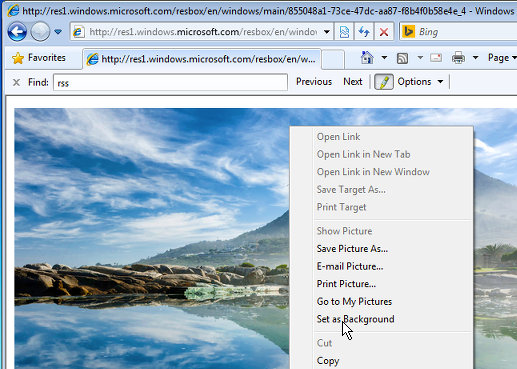Choose Print Picture... from menu

[x=346, y=284]
